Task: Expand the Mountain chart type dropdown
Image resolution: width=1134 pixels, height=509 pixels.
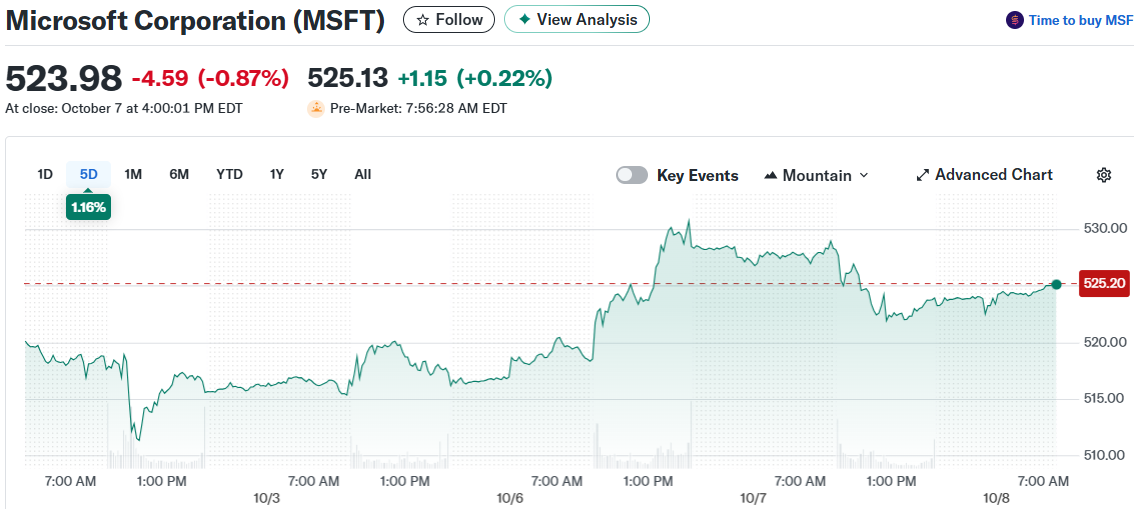Action: click(x=864, y=175)
